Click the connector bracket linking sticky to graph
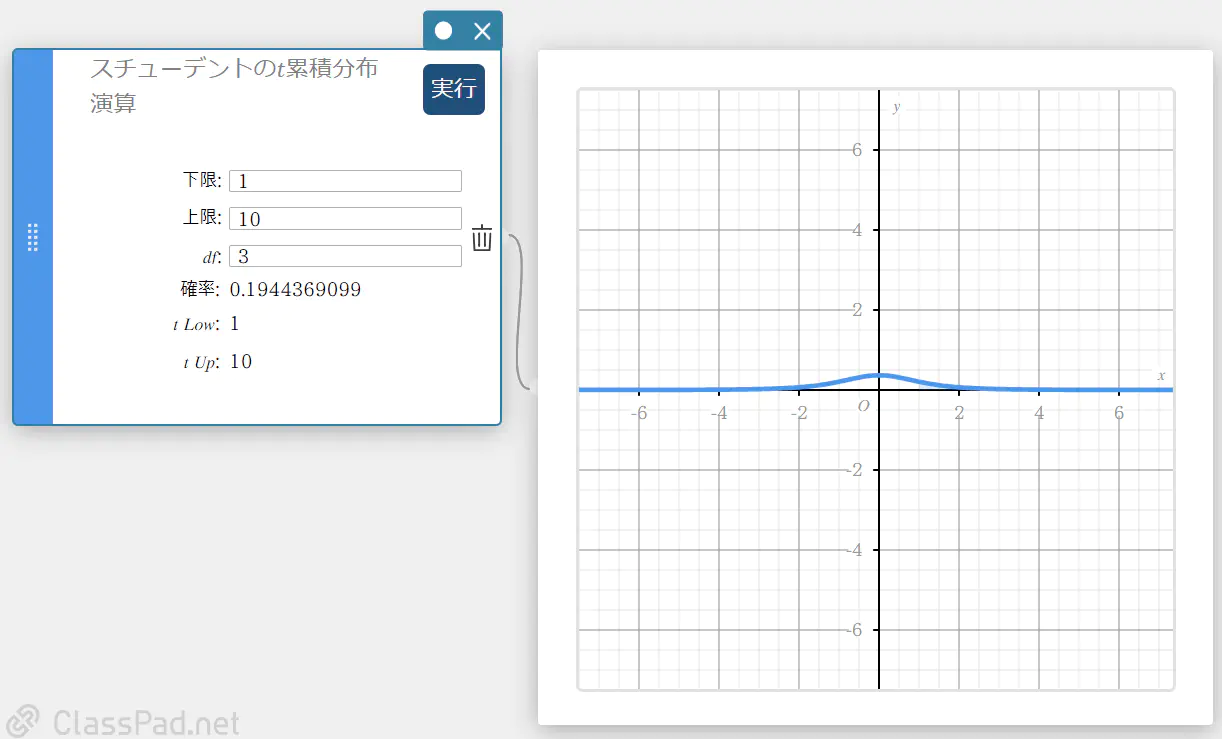The height and width of the screenshot is (739, 1222). (517, 312)
